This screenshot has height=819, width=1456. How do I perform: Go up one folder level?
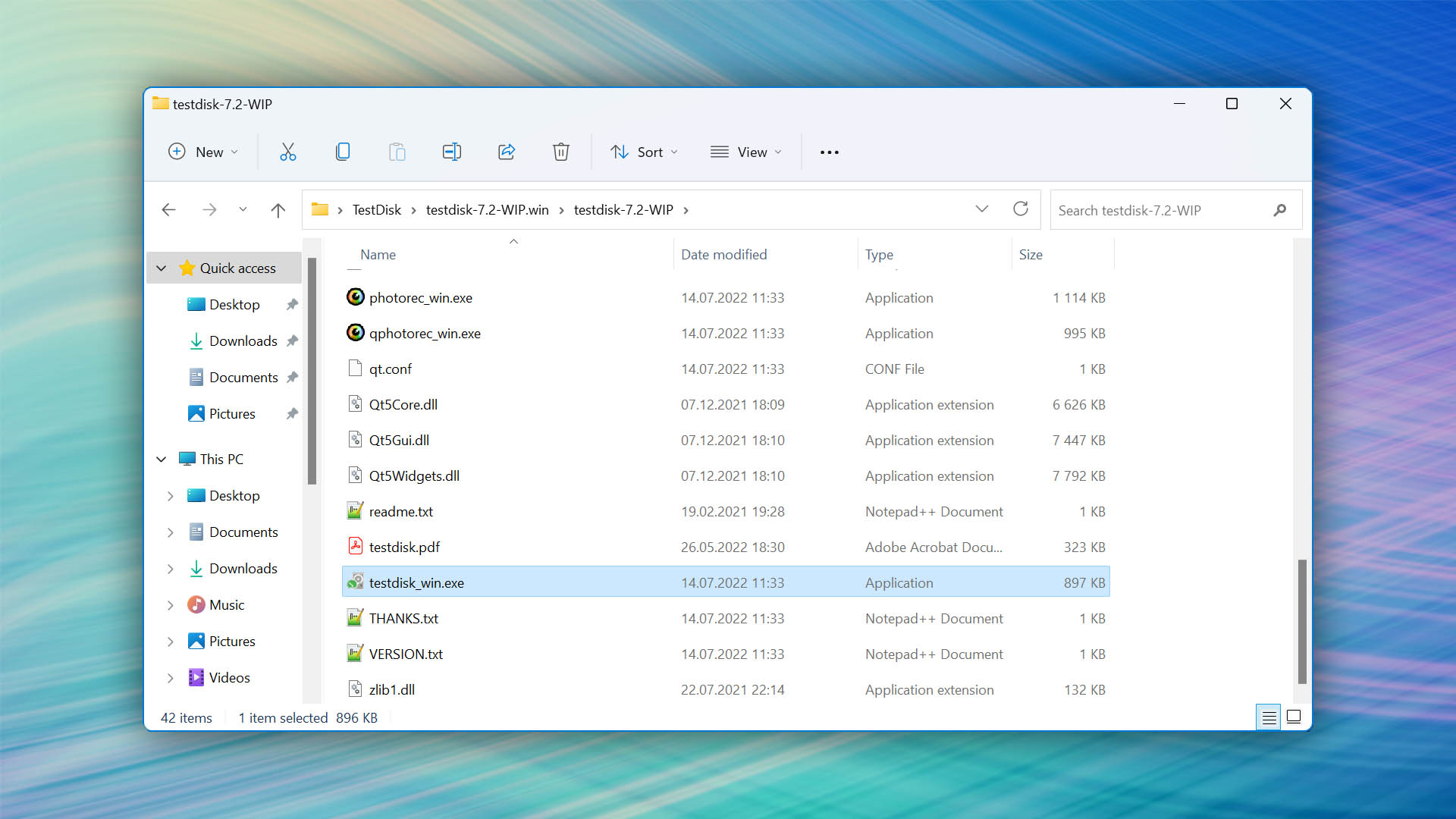pyautogui.click(x=278, y=209)
